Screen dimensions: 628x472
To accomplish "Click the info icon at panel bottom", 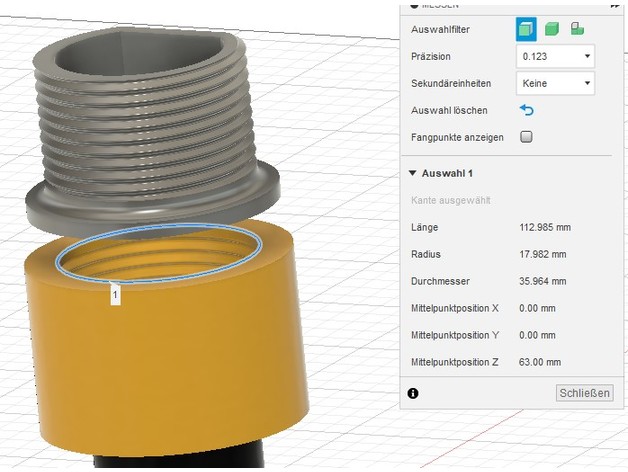I will (412, 393).
